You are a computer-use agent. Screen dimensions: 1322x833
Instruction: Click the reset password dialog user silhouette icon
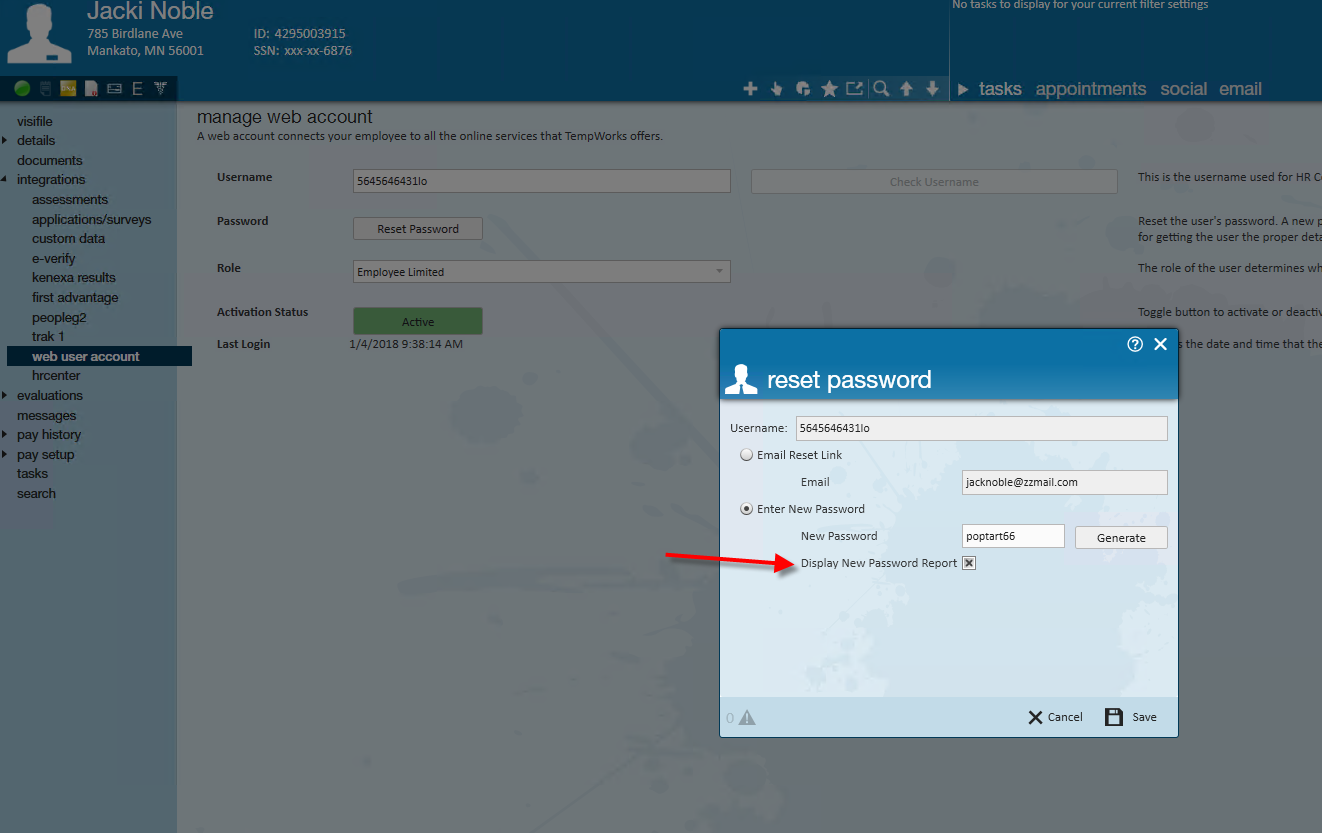pos(741,379)
